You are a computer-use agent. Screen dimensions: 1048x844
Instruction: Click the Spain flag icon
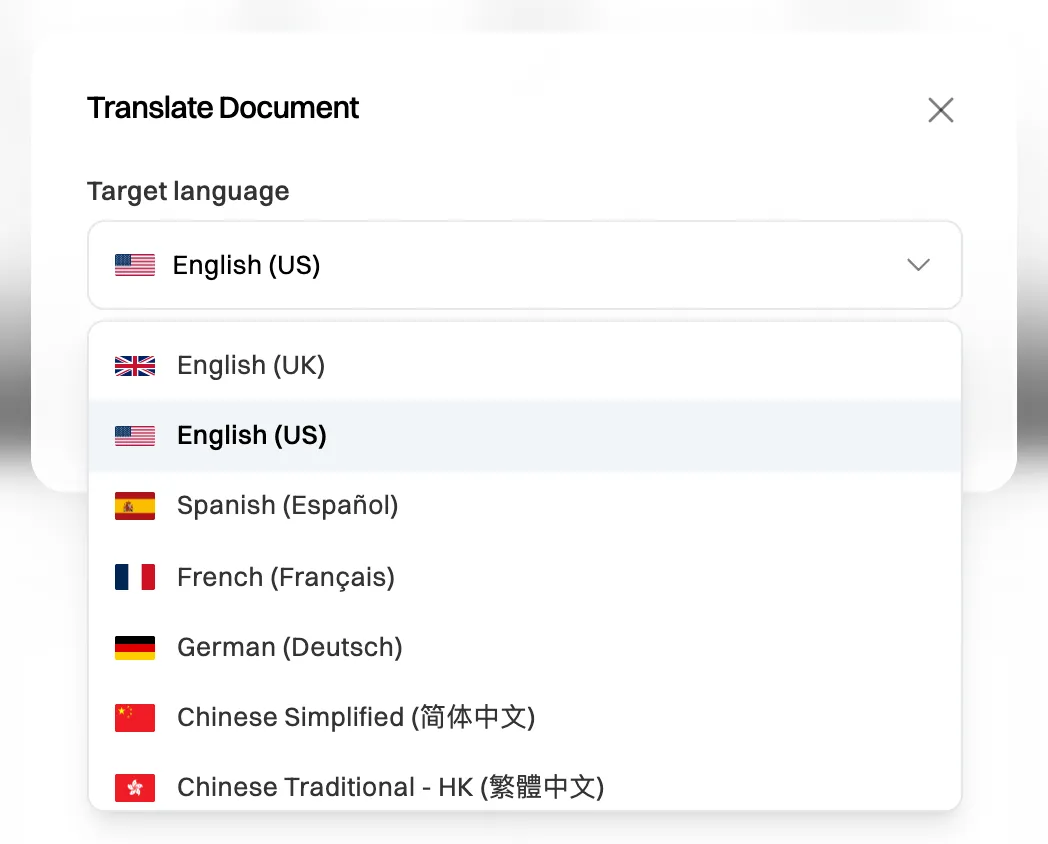coord(135,506)
